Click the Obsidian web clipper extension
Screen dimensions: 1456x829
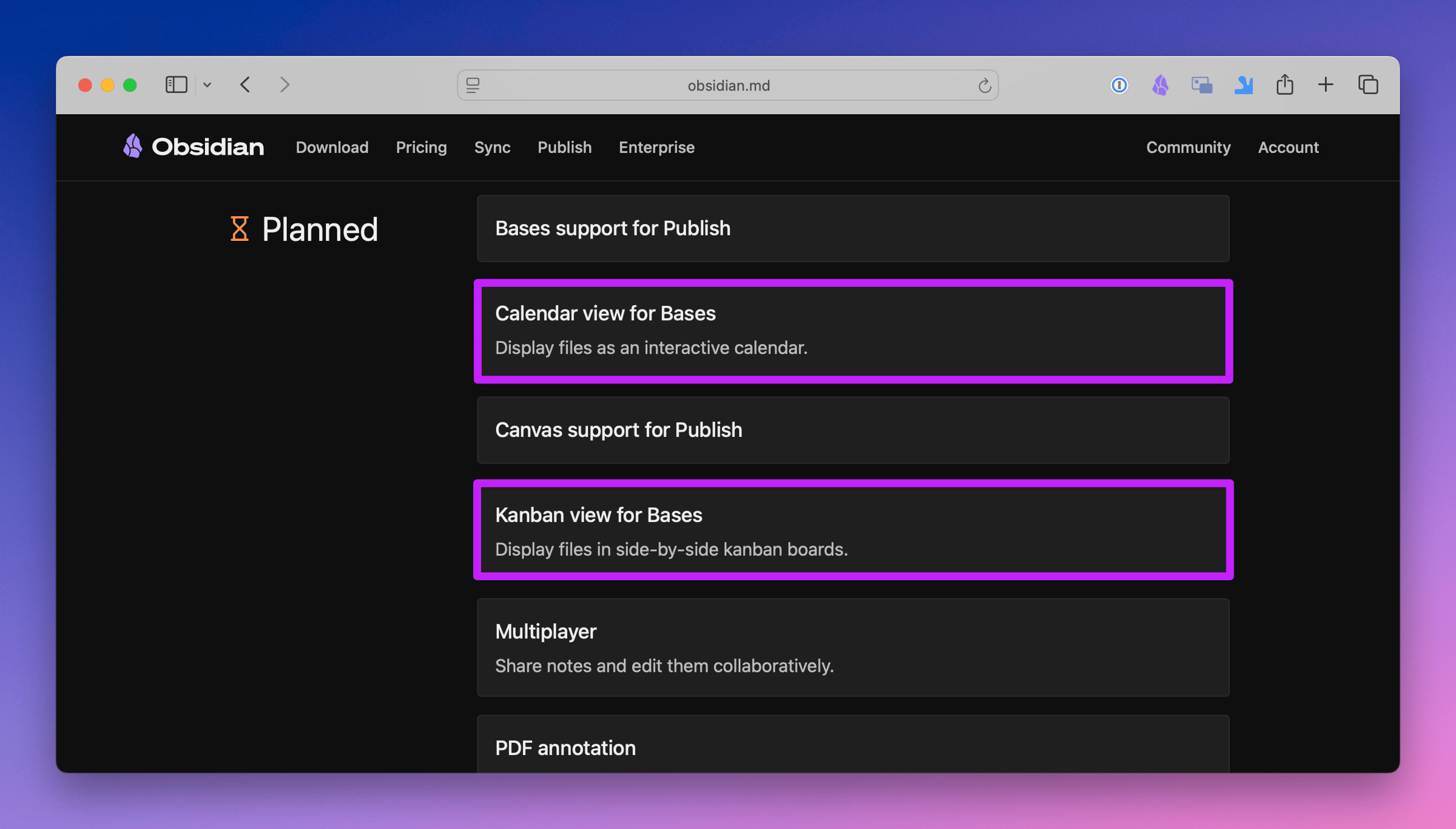click(1160, 85)
